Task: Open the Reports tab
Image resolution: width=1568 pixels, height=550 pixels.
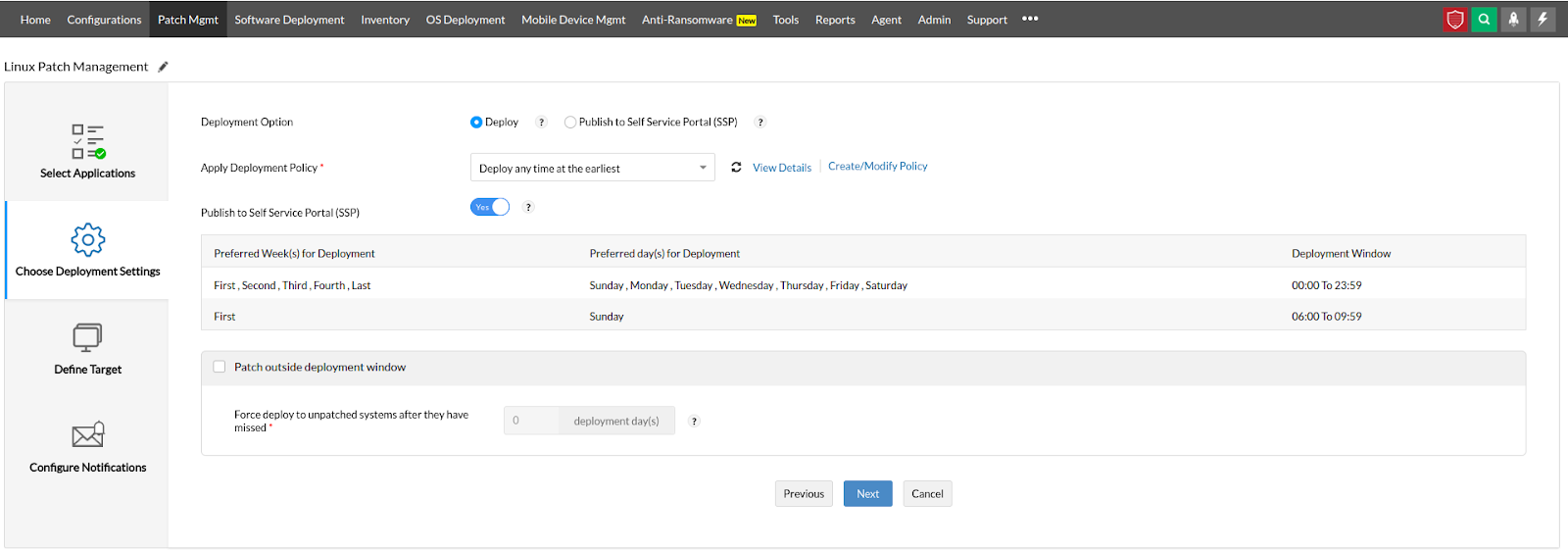Action: coord(835,20)
